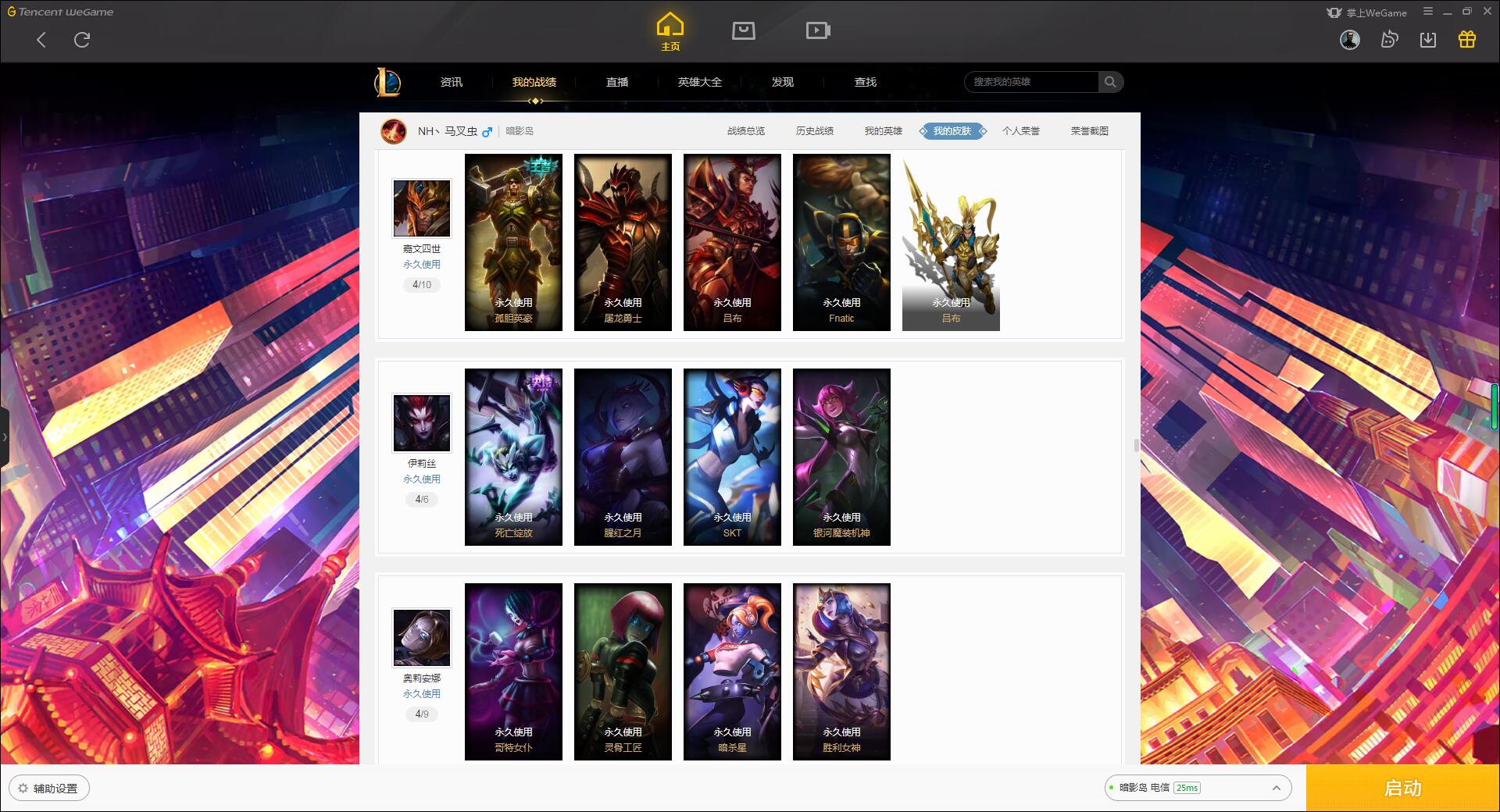This screenshot has width=1500, height=812.
Task: Click the 搜索我的英雄 search field
Action: click(1031, 82)
